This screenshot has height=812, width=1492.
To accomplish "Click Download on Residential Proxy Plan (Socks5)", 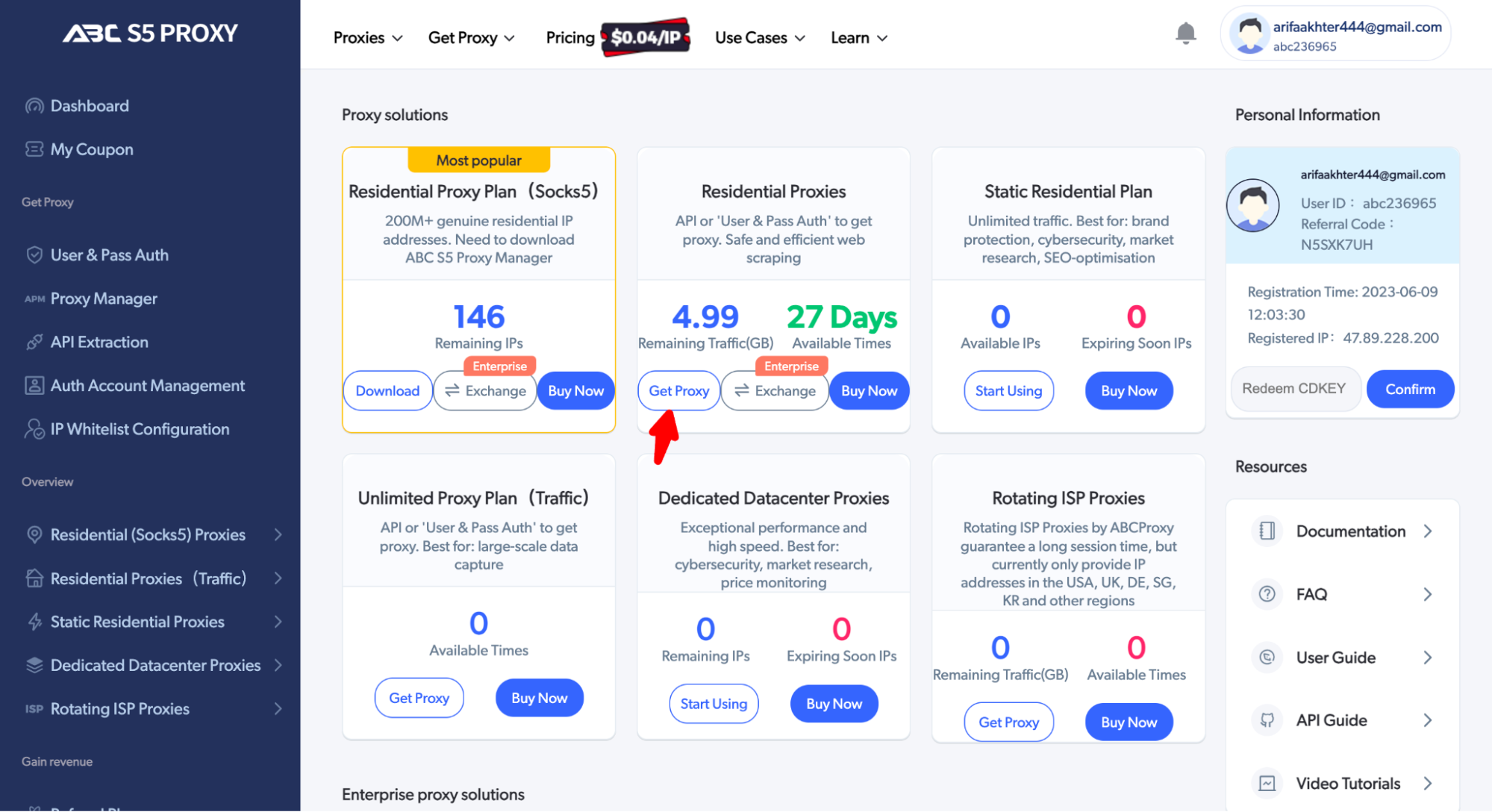I will (387, 391).
